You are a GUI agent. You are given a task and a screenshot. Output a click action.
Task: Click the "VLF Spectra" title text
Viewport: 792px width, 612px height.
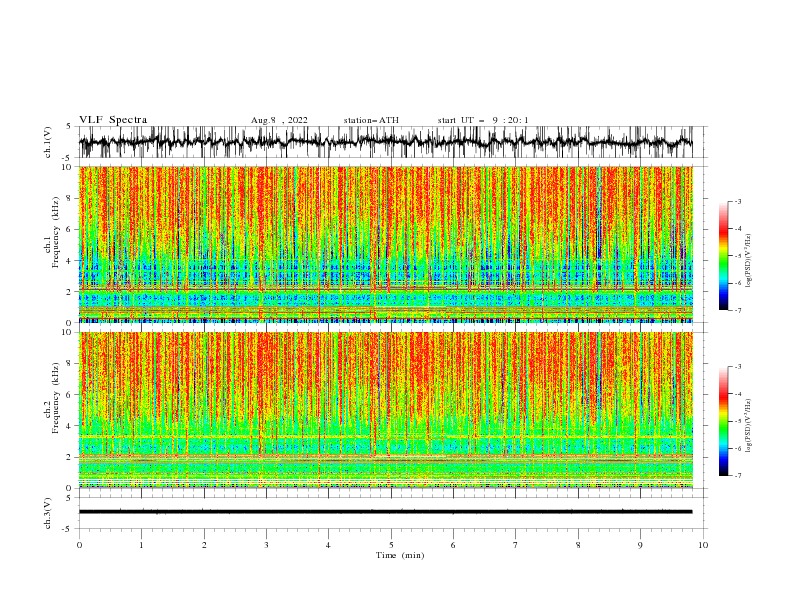pos(113,120)
